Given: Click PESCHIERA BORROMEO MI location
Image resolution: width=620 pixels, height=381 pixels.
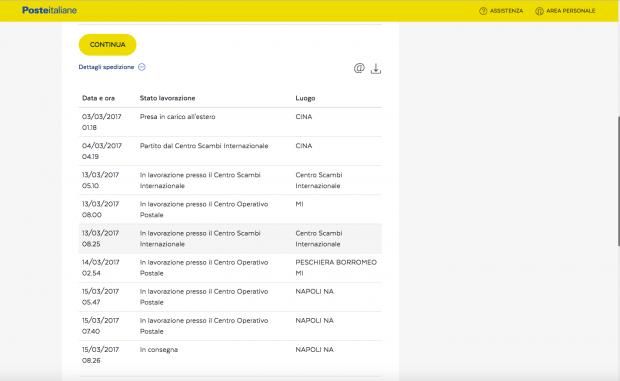Looking at the screenshot, I should tap(336, 268).
